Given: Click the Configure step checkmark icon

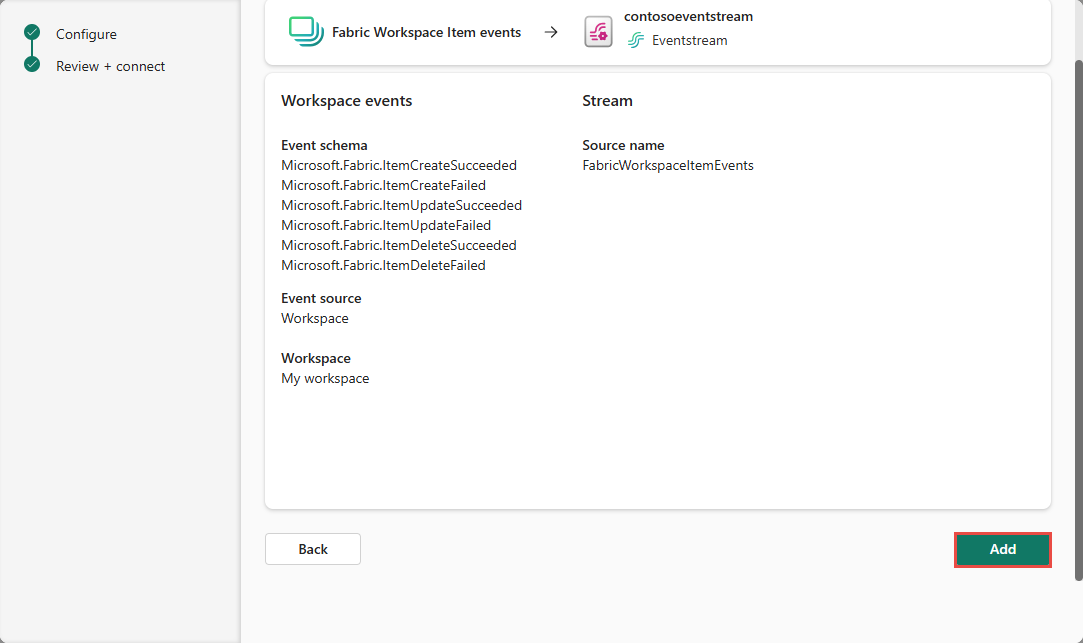Looking at the screenshot, I should (x=32, y=33).
